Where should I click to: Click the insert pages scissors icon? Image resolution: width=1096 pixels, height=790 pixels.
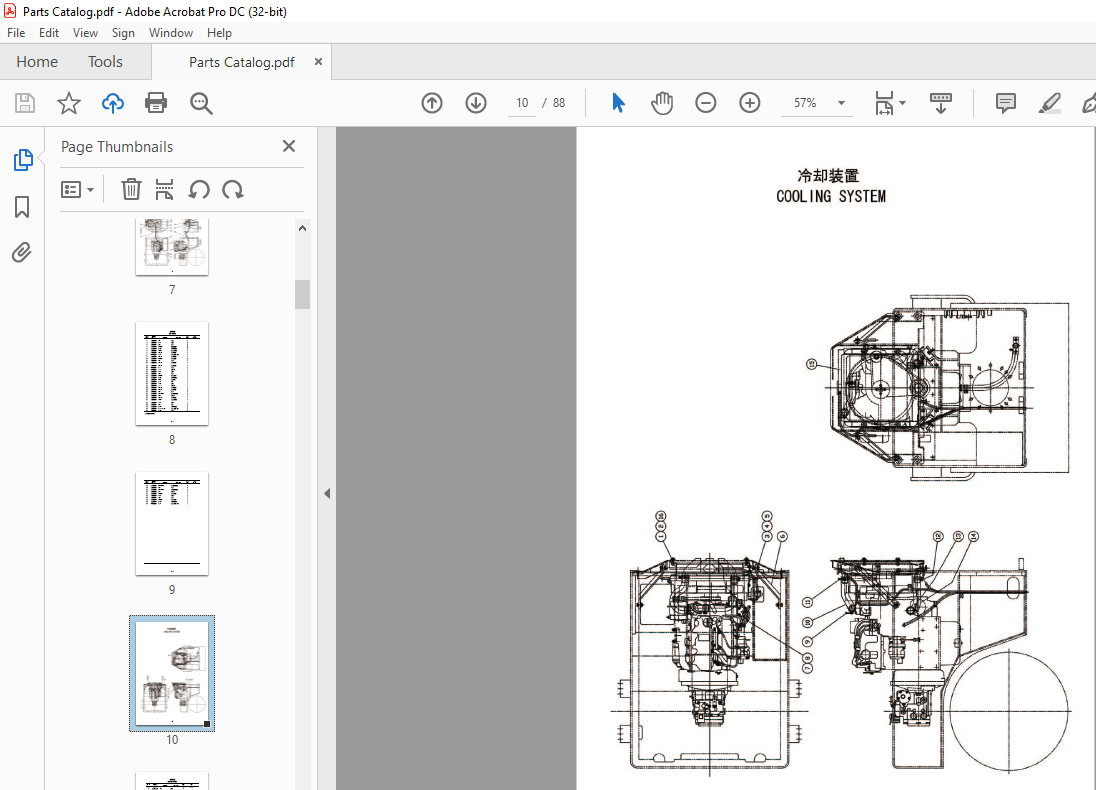click(x=164, y=189)
